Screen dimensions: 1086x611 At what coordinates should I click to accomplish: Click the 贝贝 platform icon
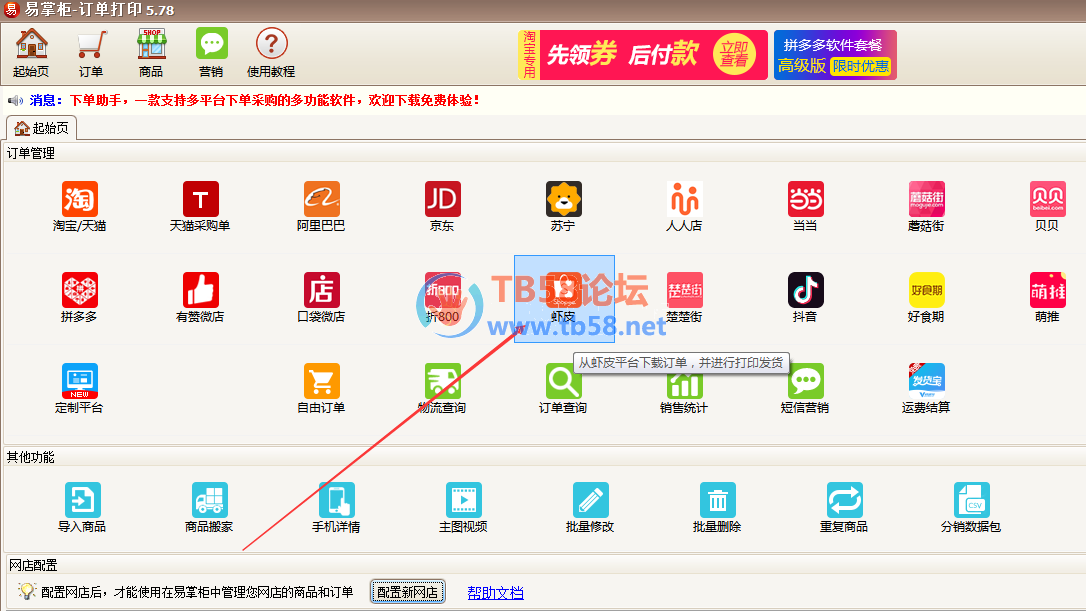[x=1047, y=206]
